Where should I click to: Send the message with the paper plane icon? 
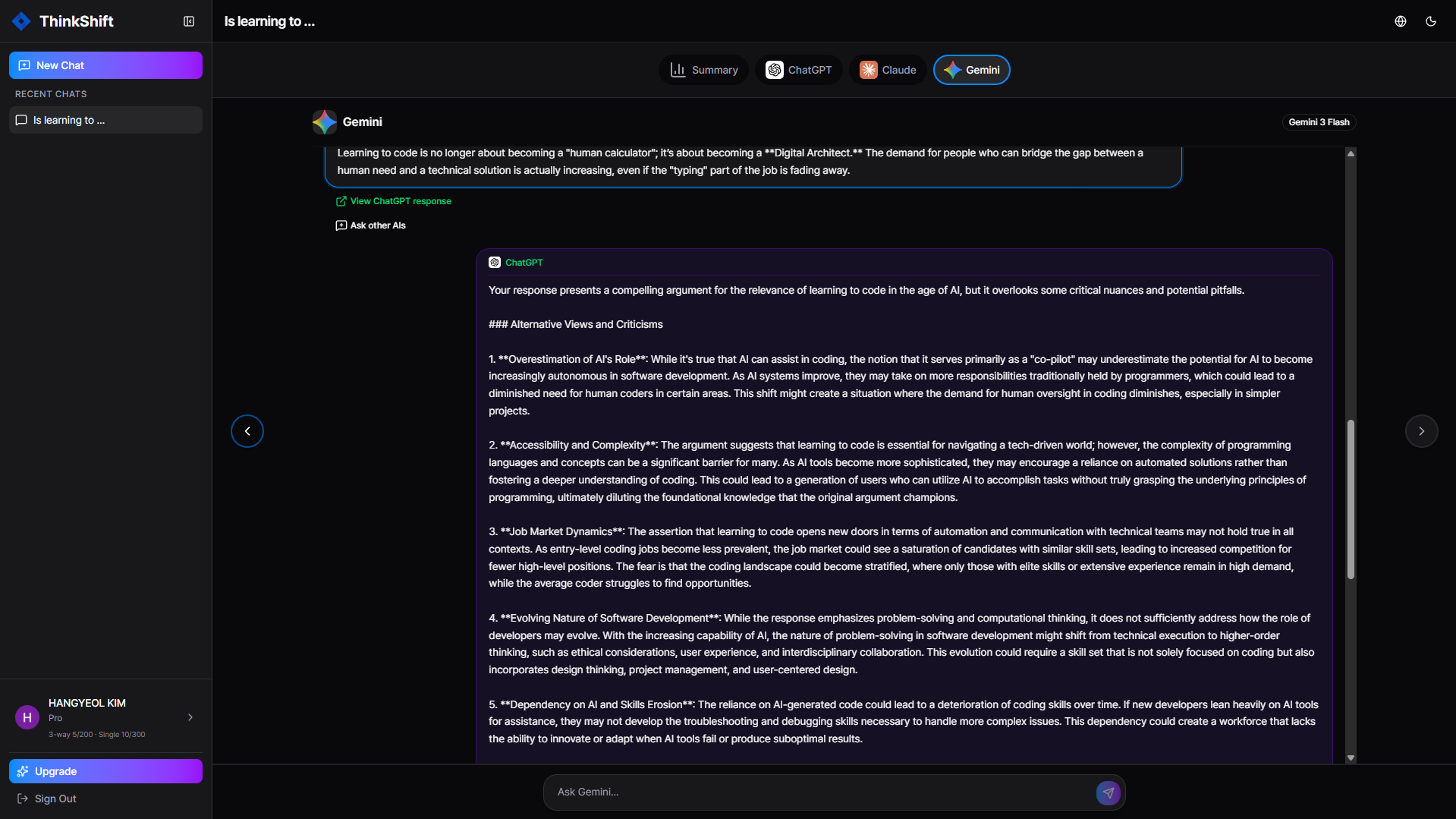coord(1108,792)
